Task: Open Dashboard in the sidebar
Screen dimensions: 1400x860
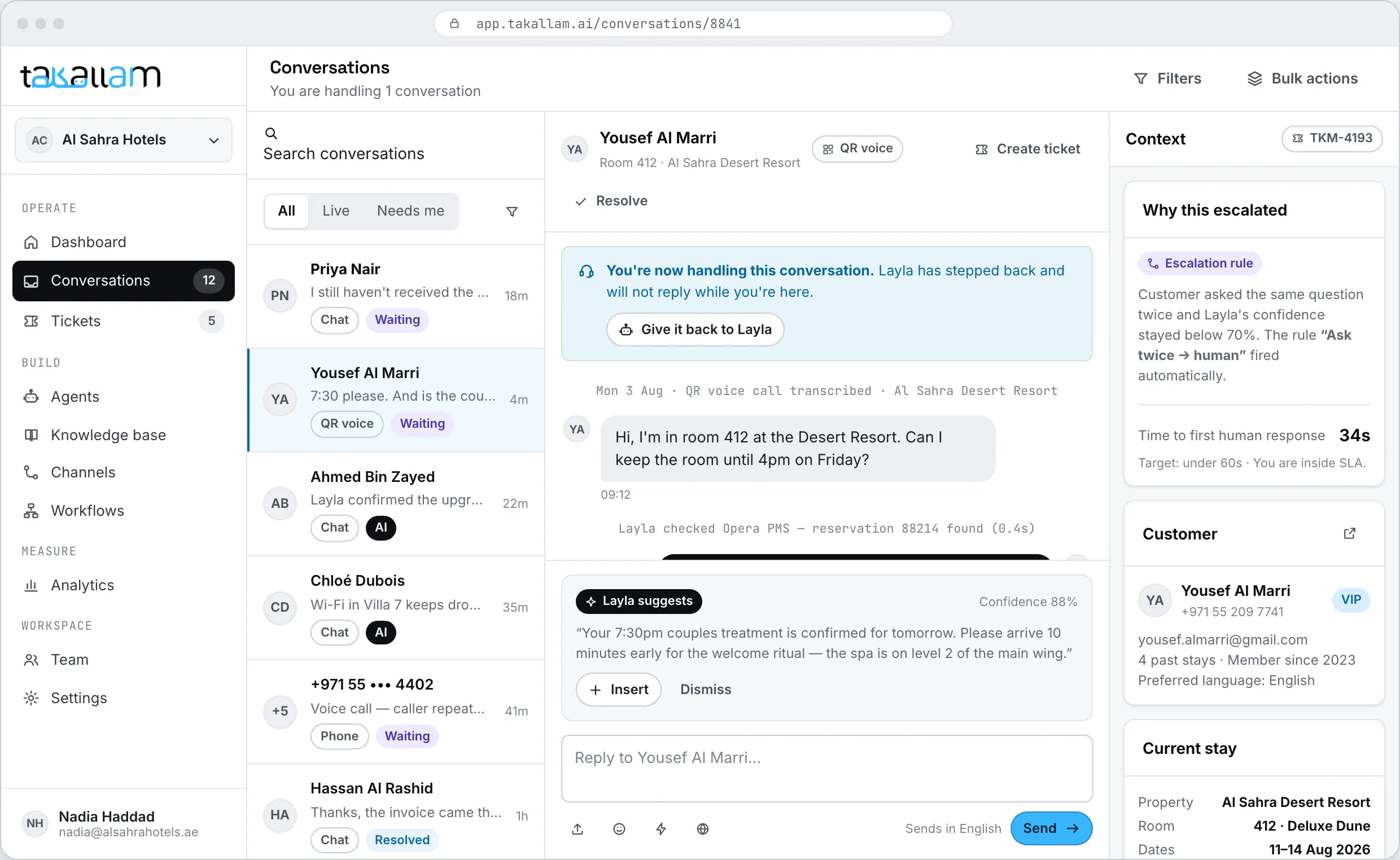Action: coord(124,242)
